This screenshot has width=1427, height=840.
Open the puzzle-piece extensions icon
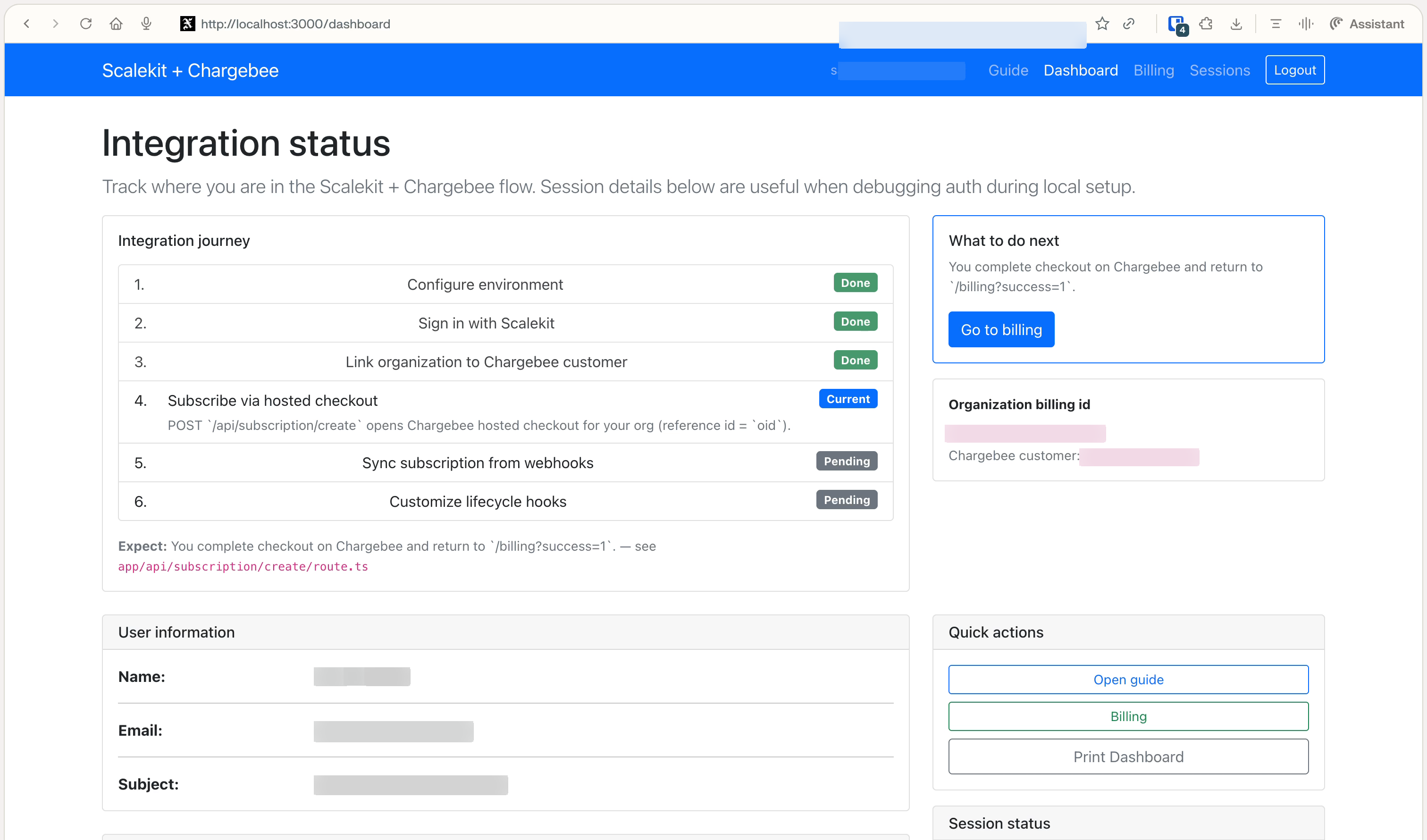1206,24
